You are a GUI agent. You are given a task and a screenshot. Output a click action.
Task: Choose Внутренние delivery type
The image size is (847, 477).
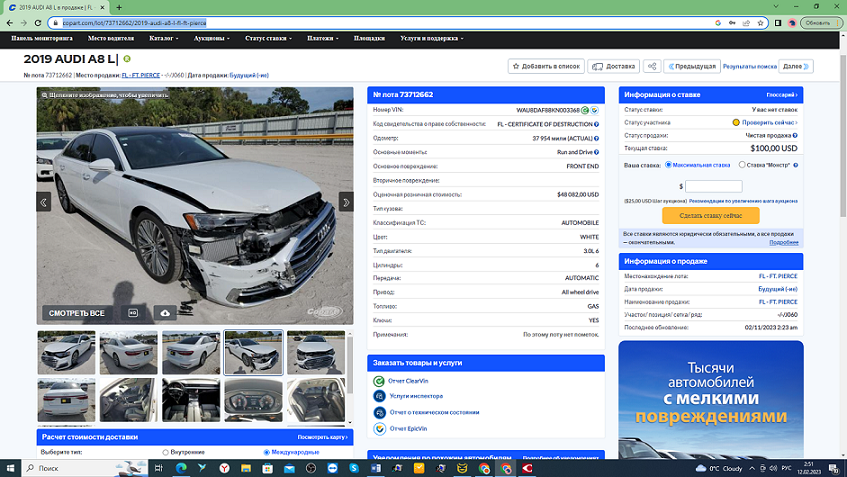coord(165,452)
